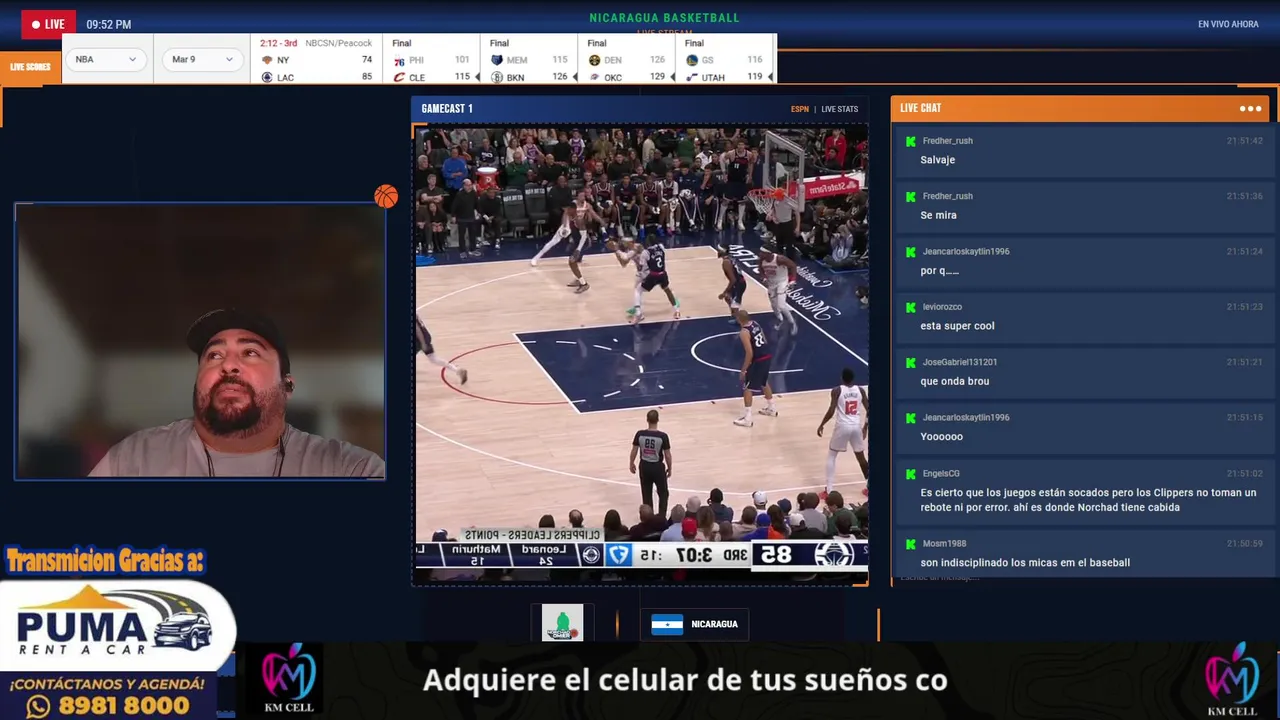Click the Cavaliers CLE team logo
This screenshot has width=1280, height=720.
pyautogui.click(x=399, y=77)
